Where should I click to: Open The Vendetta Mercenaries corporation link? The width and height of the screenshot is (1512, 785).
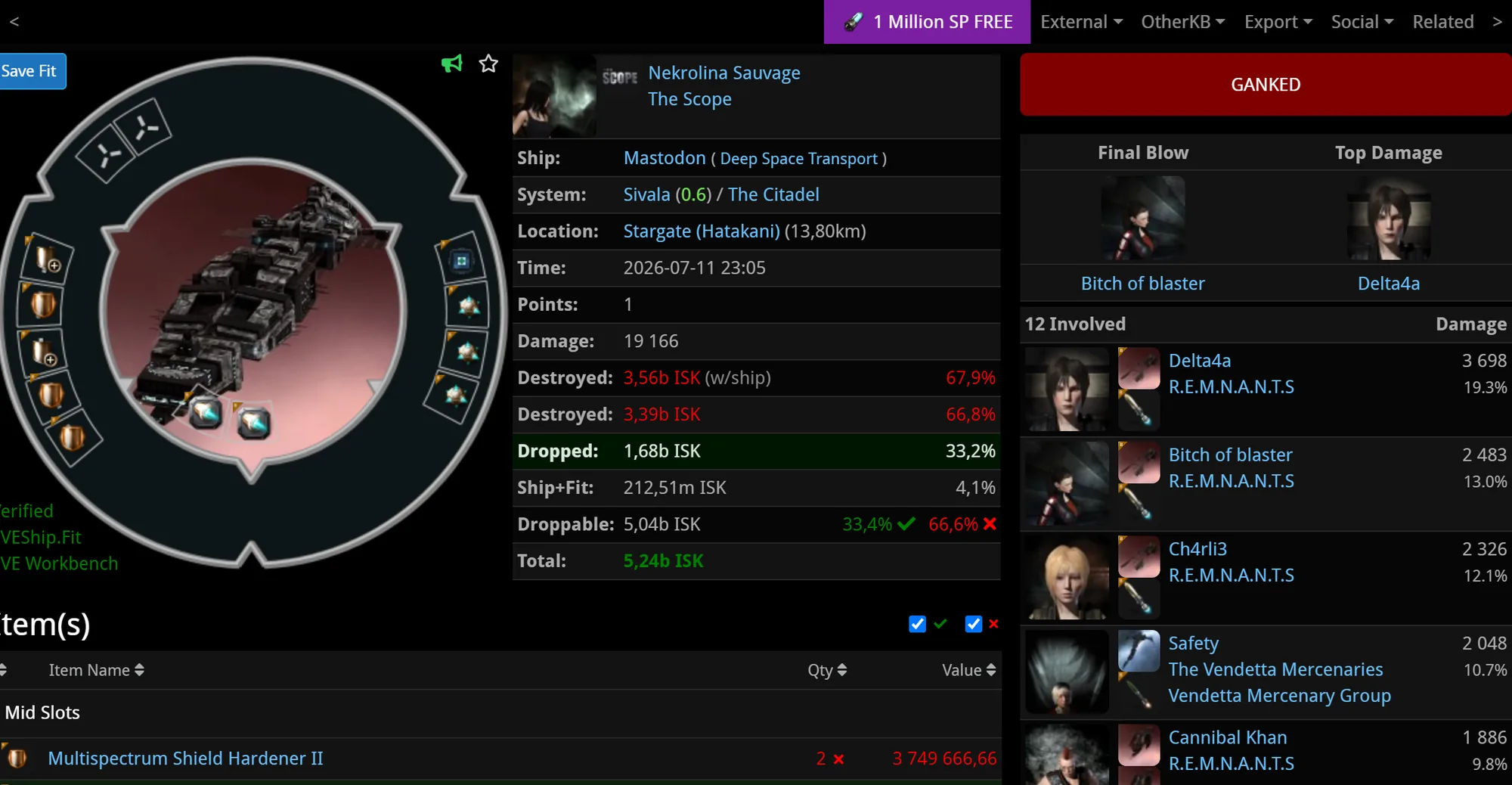point(1275,669)
